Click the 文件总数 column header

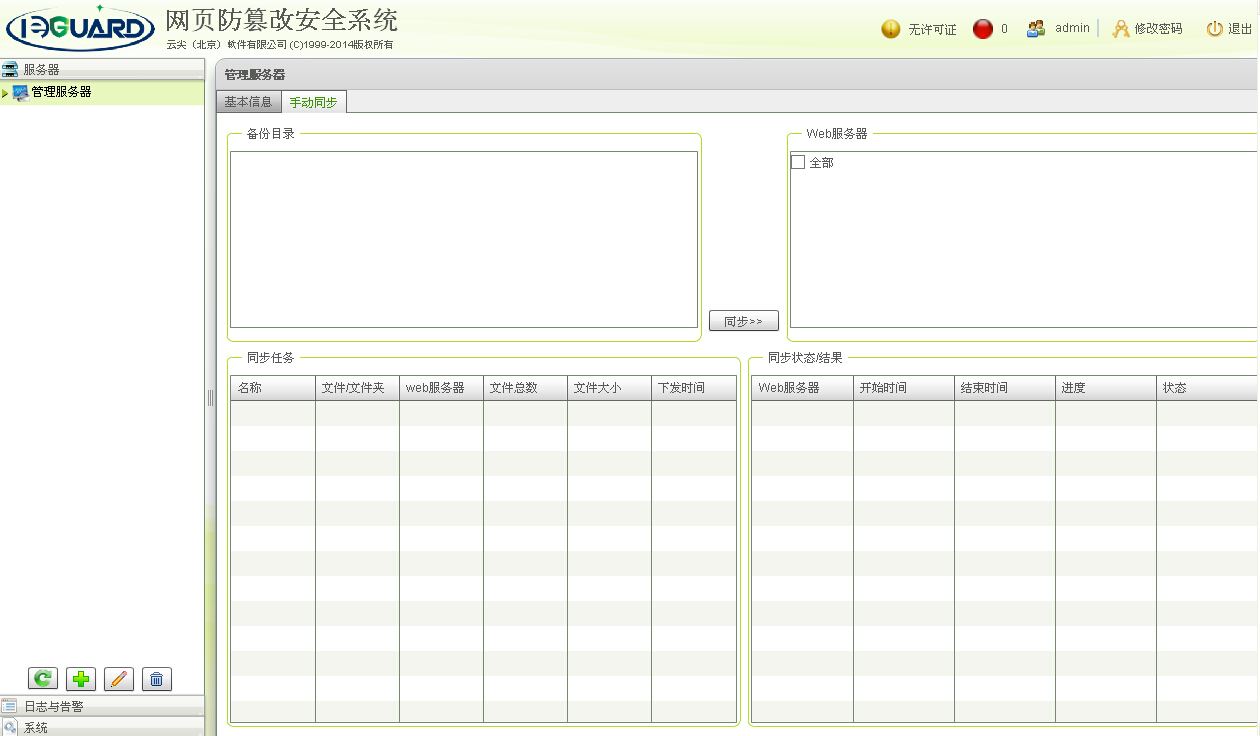(526, 388)
